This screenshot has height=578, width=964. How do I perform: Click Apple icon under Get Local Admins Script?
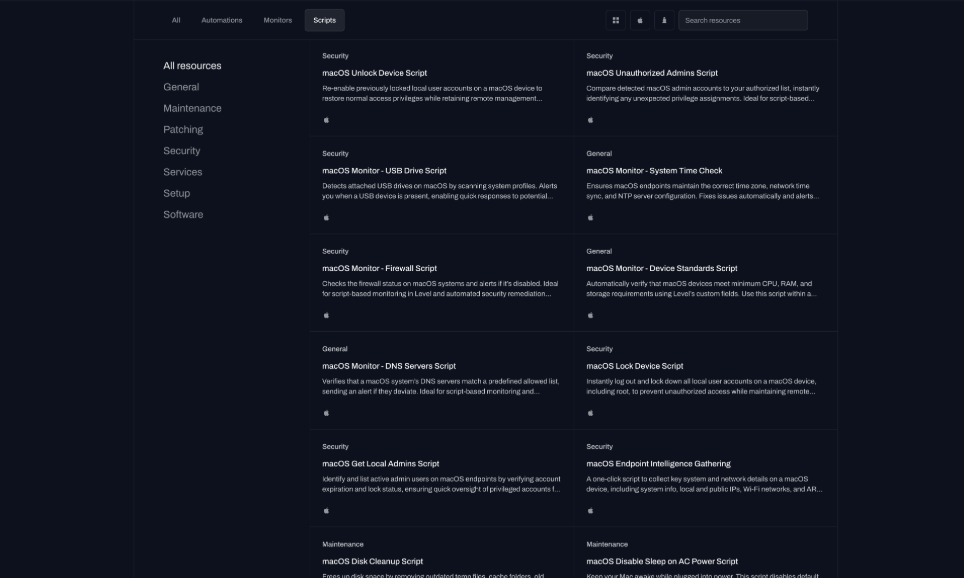[326, 510]
